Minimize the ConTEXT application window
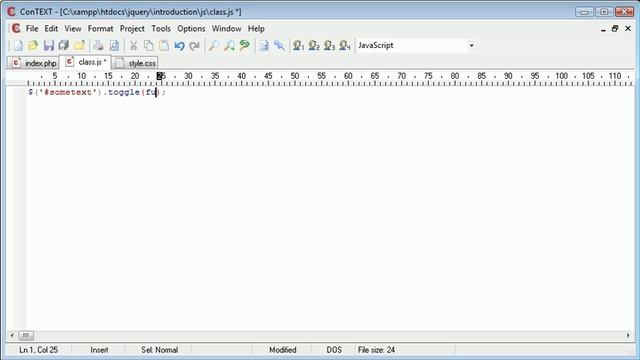This screenshot has width=640, height=360. click(584, 12)
